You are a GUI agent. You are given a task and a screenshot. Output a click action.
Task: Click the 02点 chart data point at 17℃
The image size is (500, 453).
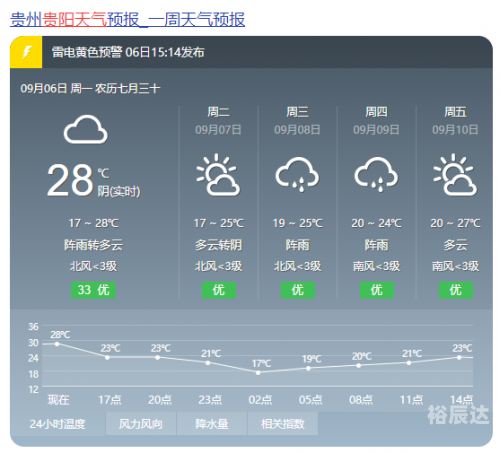(258, 373)
